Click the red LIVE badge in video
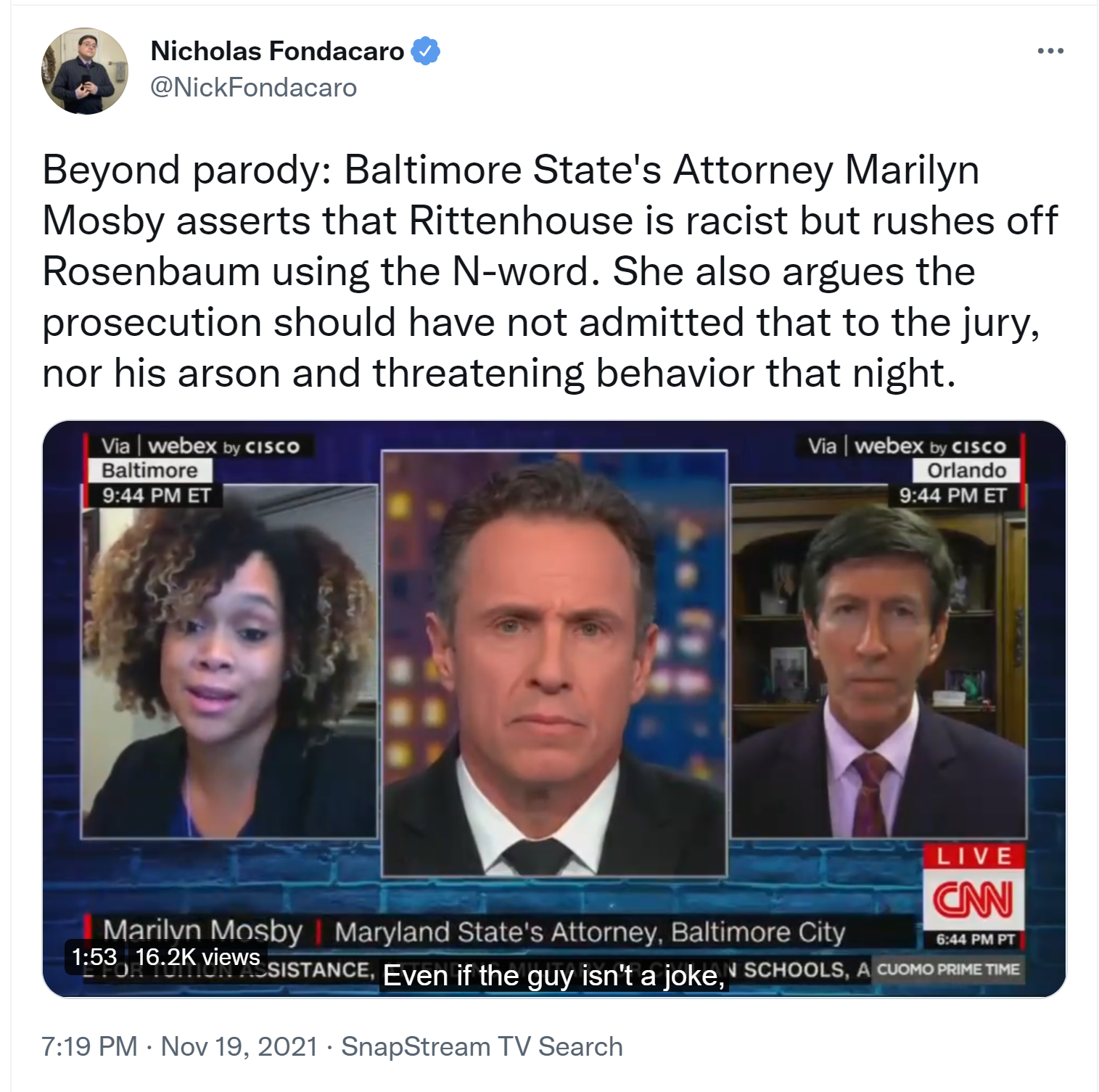The image size is (1099, 1092). (x=974, y=856)
